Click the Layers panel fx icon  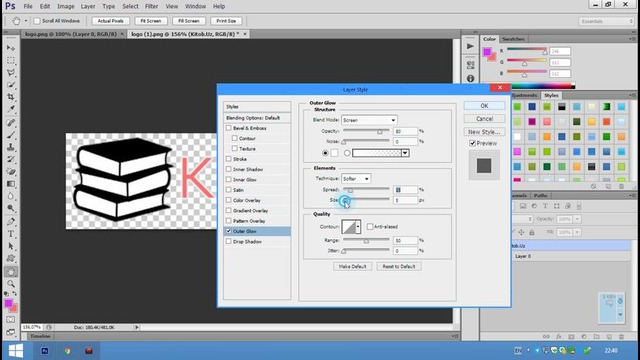point(558,337)
